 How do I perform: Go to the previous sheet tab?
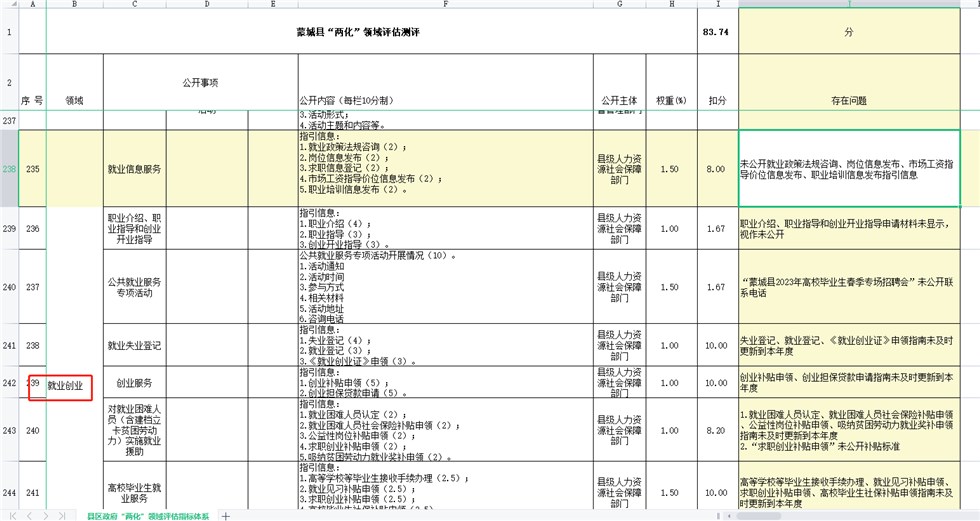pos(29,515)
